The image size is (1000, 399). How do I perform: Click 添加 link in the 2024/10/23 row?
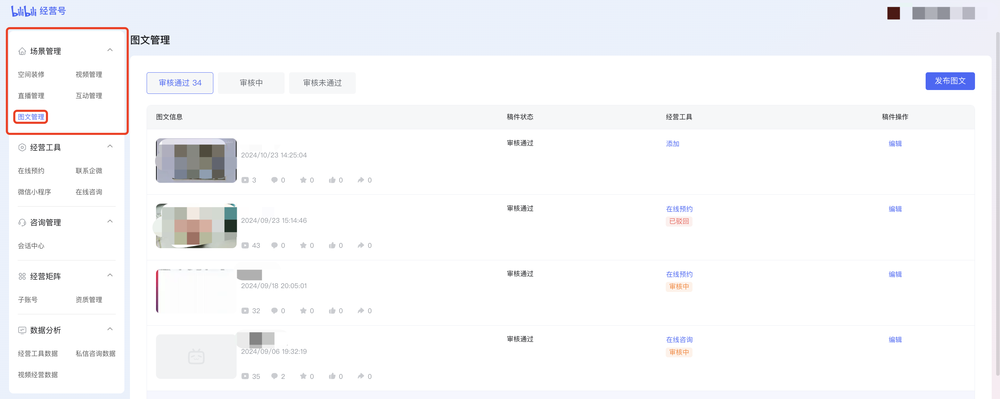673,144
